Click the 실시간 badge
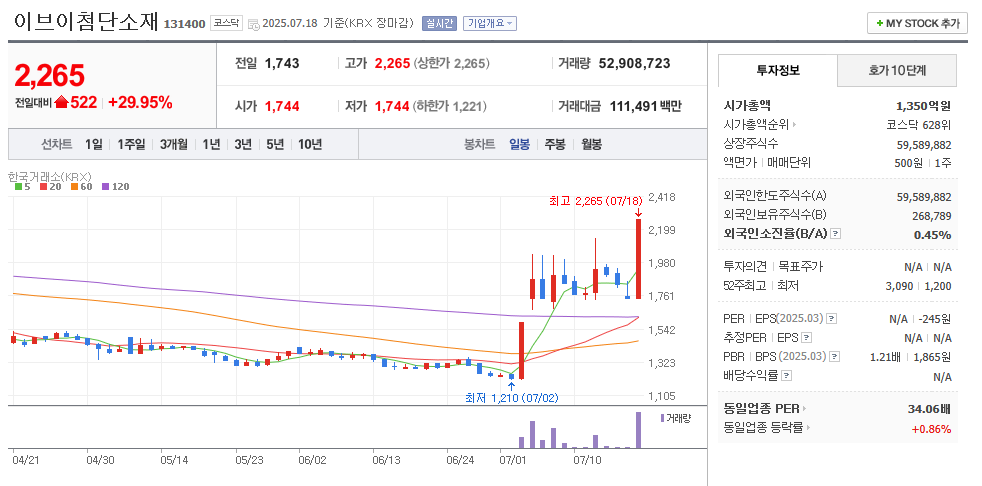This screenshot has width=982, height=486. (440, 23)
